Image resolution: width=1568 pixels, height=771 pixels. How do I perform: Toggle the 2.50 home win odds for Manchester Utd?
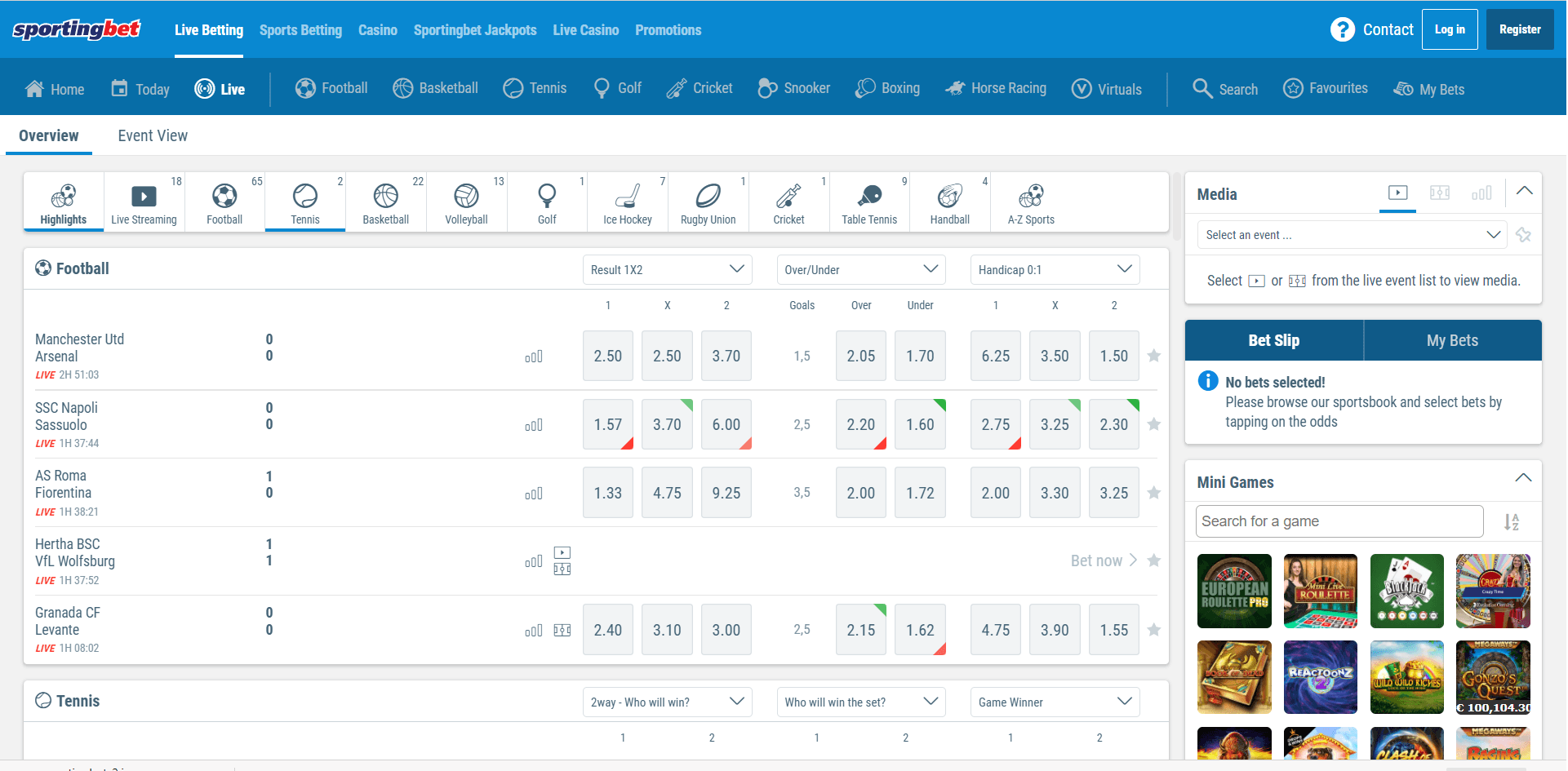click(608, 356)
